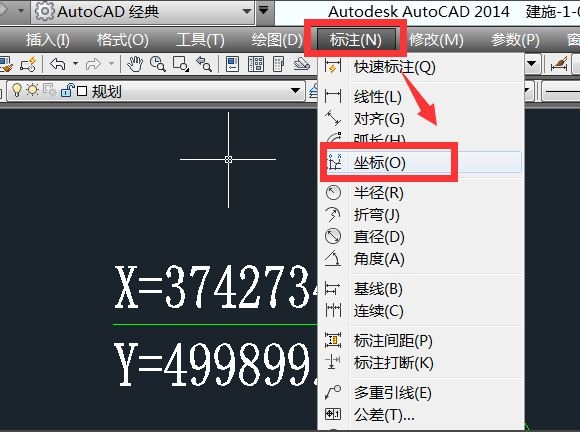The image size is (580, 432).
Task: Click the Radius dimension icon in menu
Action: [x=333, y=192]
